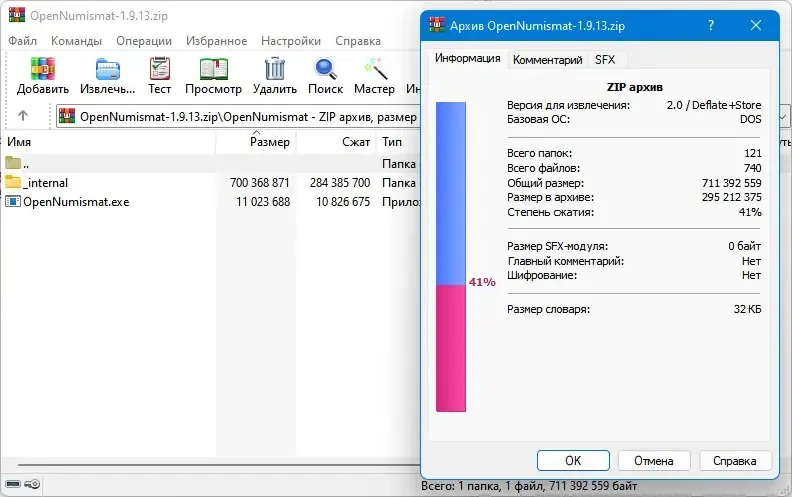
Task: Select the _internal folder name
Action: point(46,182)
